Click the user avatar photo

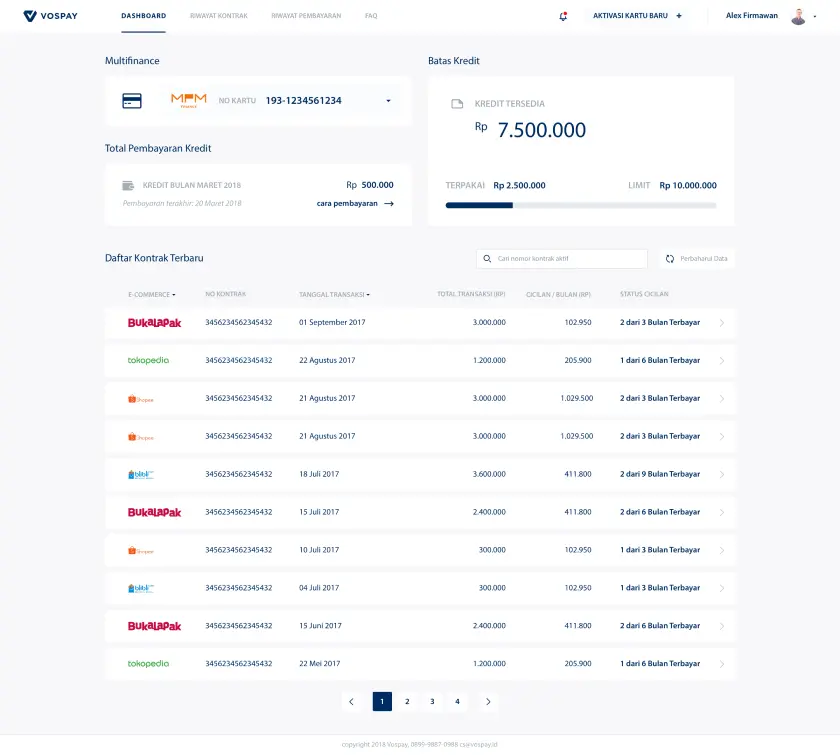tap(798, 16)
